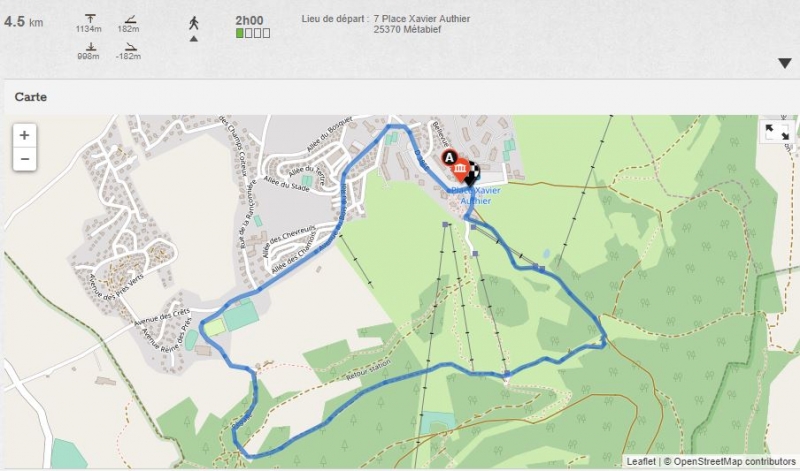The height and width of the screenshot is (471, 800).
Task: Click the 7 Place Xavier Authier address
Action: pos(421,19)
